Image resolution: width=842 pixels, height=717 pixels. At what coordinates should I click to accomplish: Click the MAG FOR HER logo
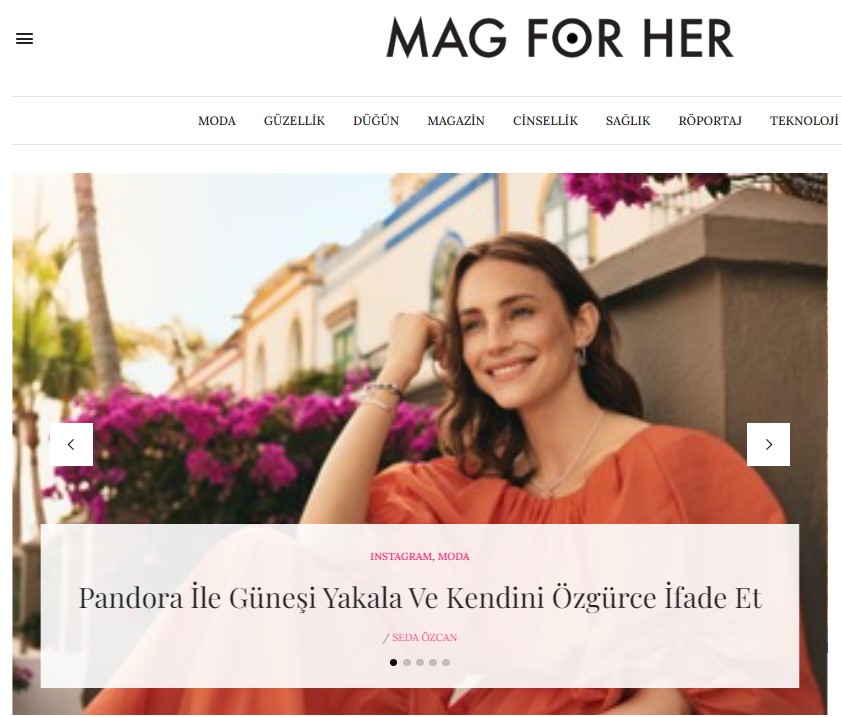tap(560, 38)
